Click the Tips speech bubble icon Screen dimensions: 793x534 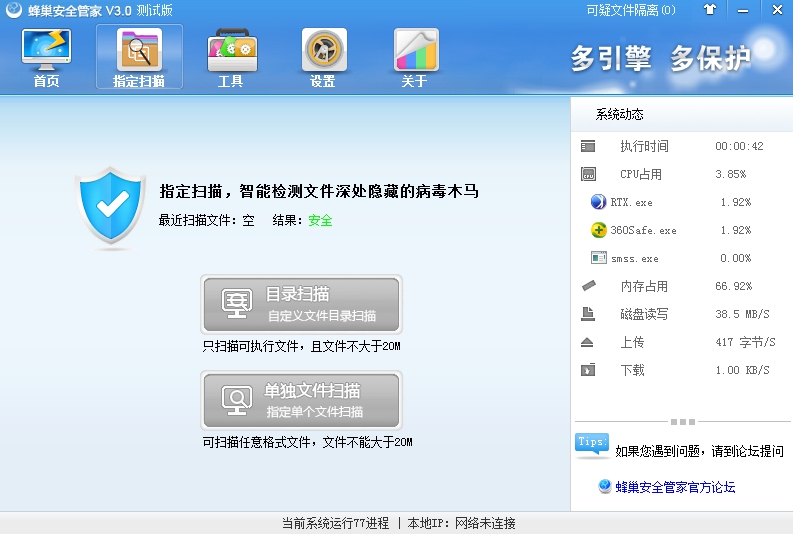[592, 445]
